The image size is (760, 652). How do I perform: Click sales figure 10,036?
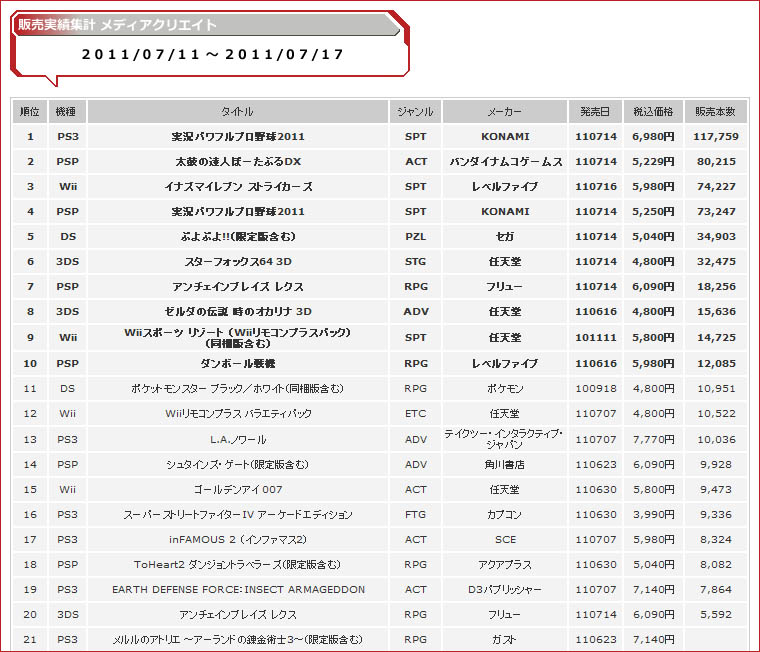pos(716,440)
